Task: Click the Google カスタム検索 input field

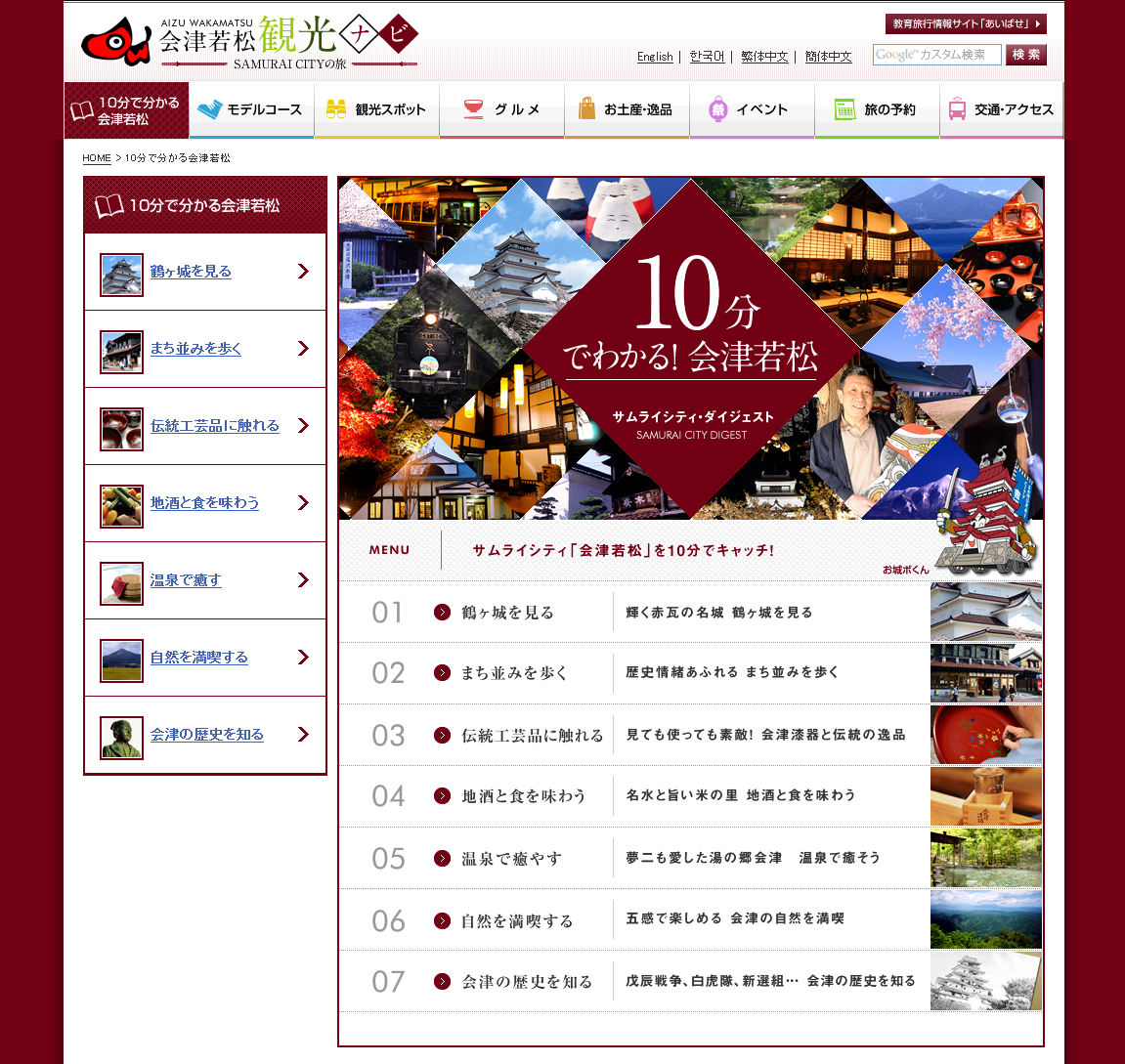Action: (x=937, y=55)
